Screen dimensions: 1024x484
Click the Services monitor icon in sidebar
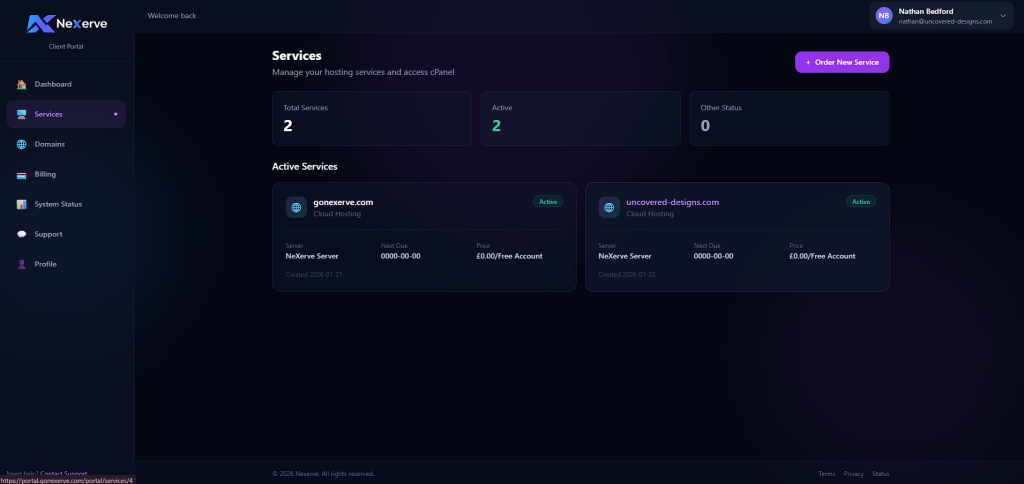[22, 114]
